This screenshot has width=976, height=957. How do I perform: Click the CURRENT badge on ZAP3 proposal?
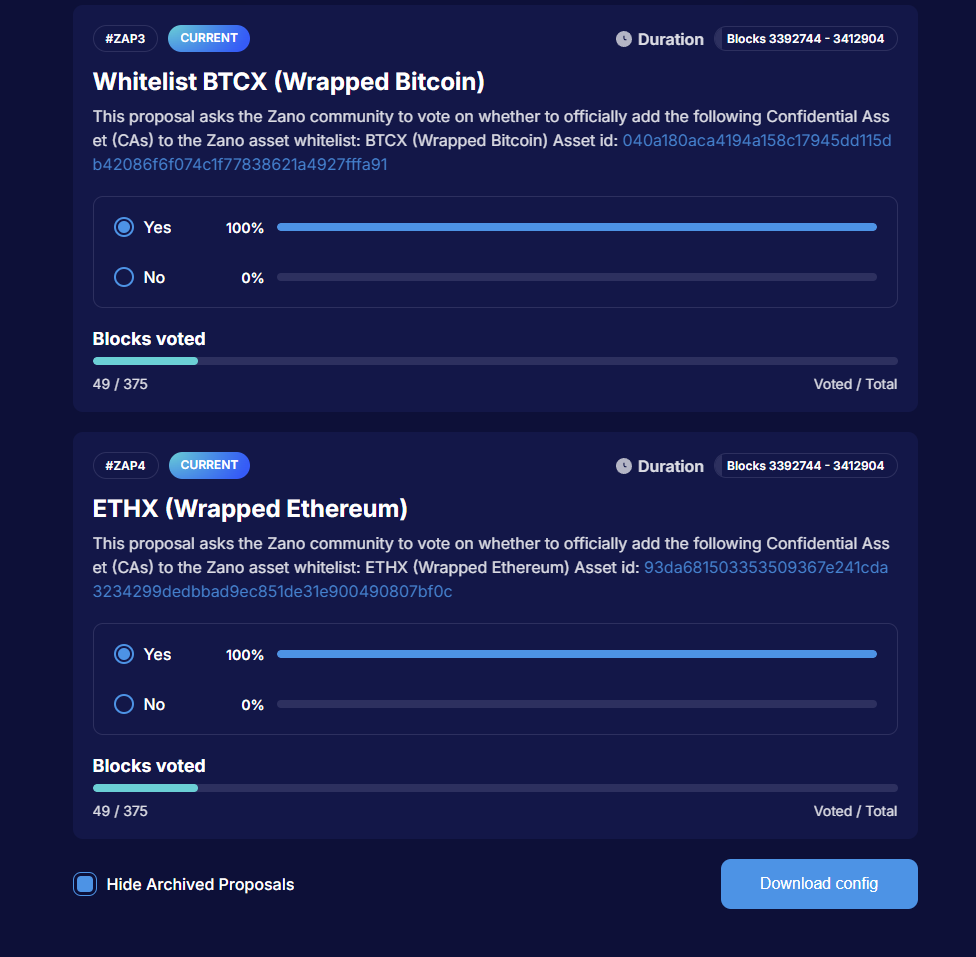coord(209,39)
